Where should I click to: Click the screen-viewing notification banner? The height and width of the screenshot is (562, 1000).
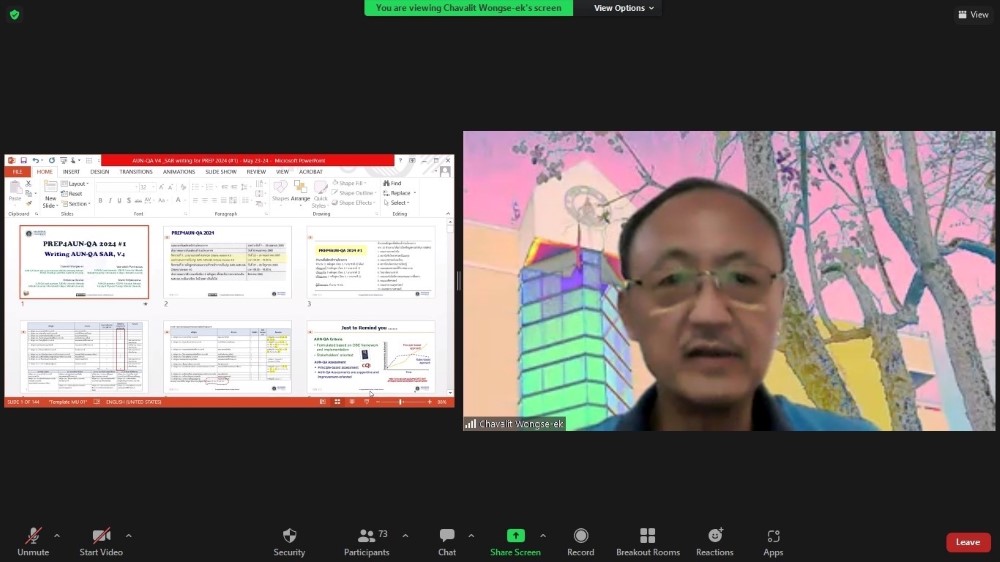469,8
